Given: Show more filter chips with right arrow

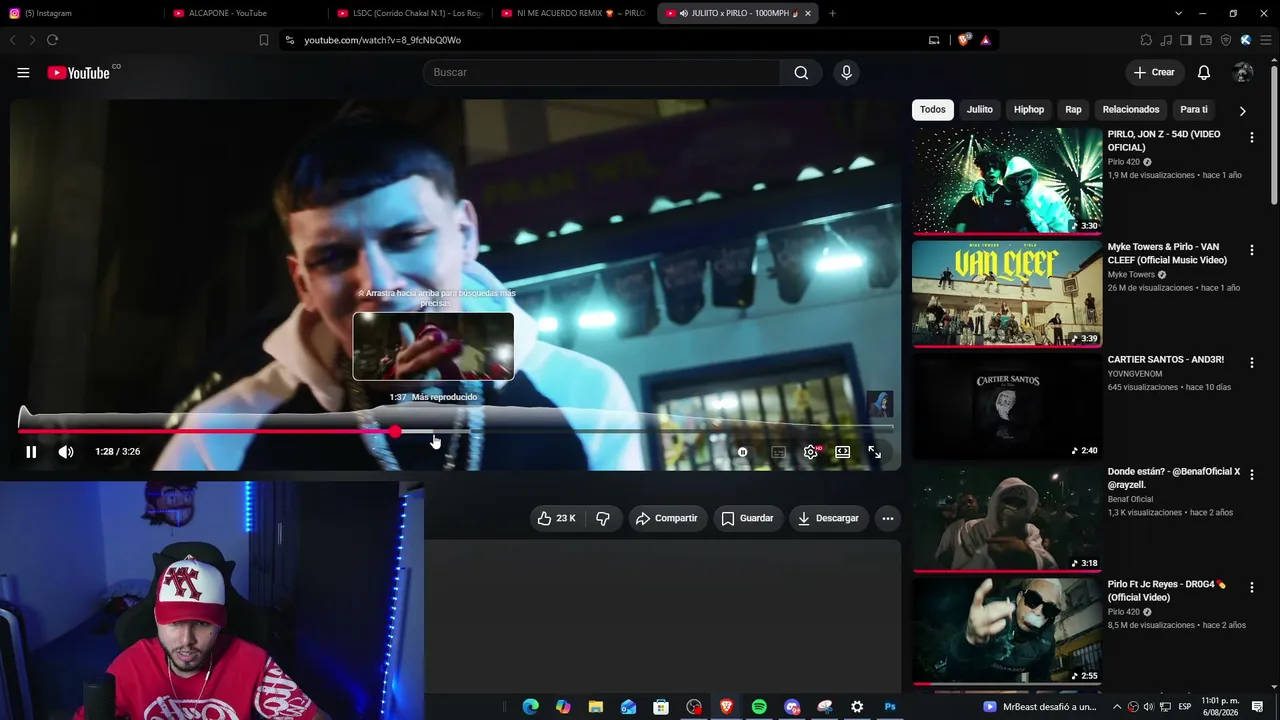Looking at the screenshot, I should [x=1243, y=111].
